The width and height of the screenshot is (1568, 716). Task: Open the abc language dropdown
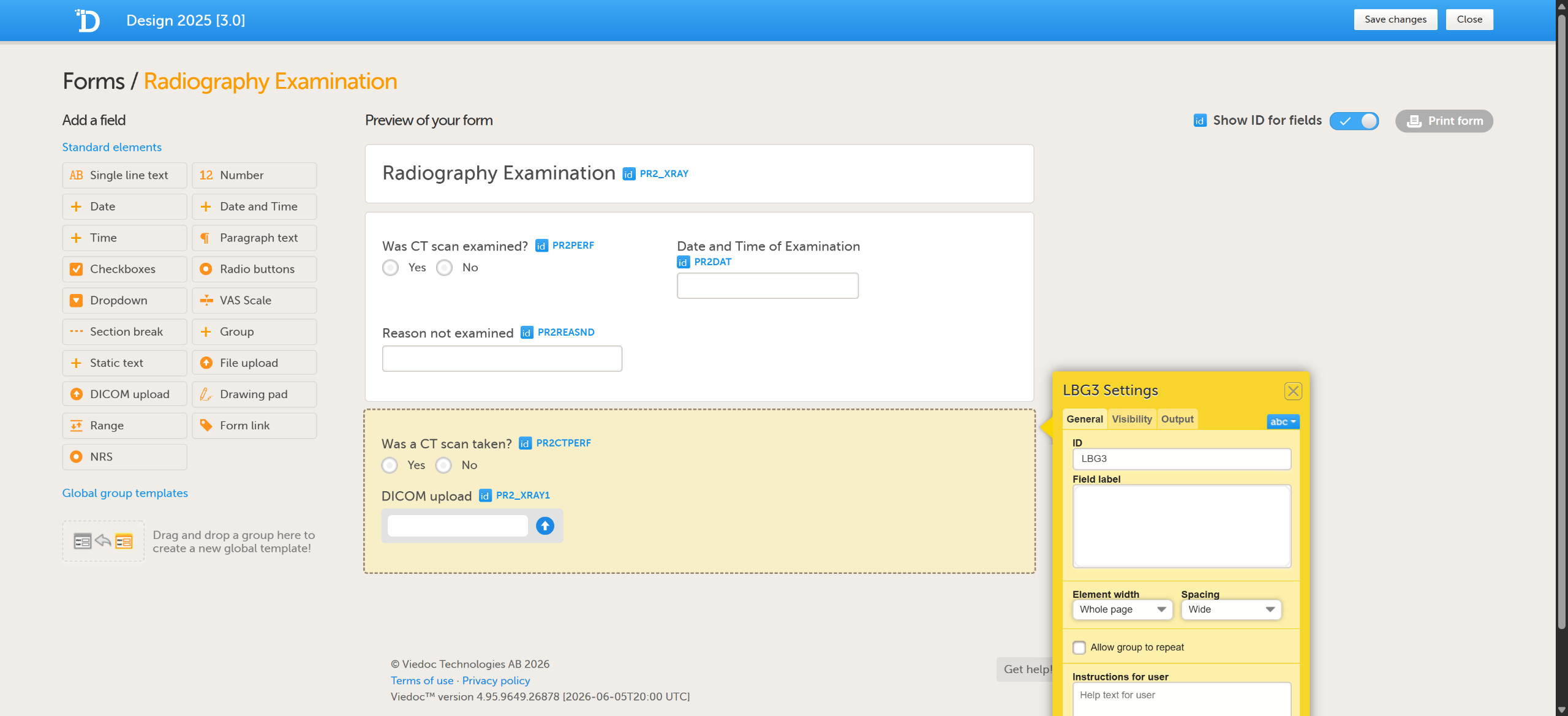(1283, 421)
